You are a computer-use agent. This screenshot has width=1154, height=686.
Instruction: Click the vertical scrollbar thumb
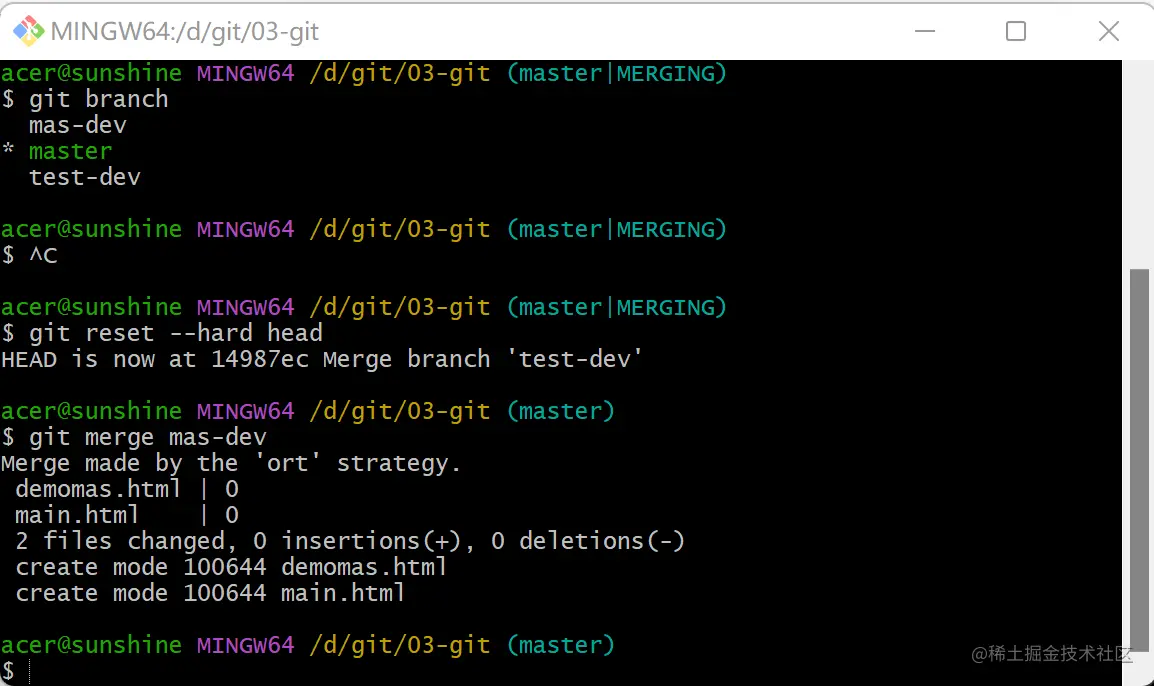point(1139,460)
